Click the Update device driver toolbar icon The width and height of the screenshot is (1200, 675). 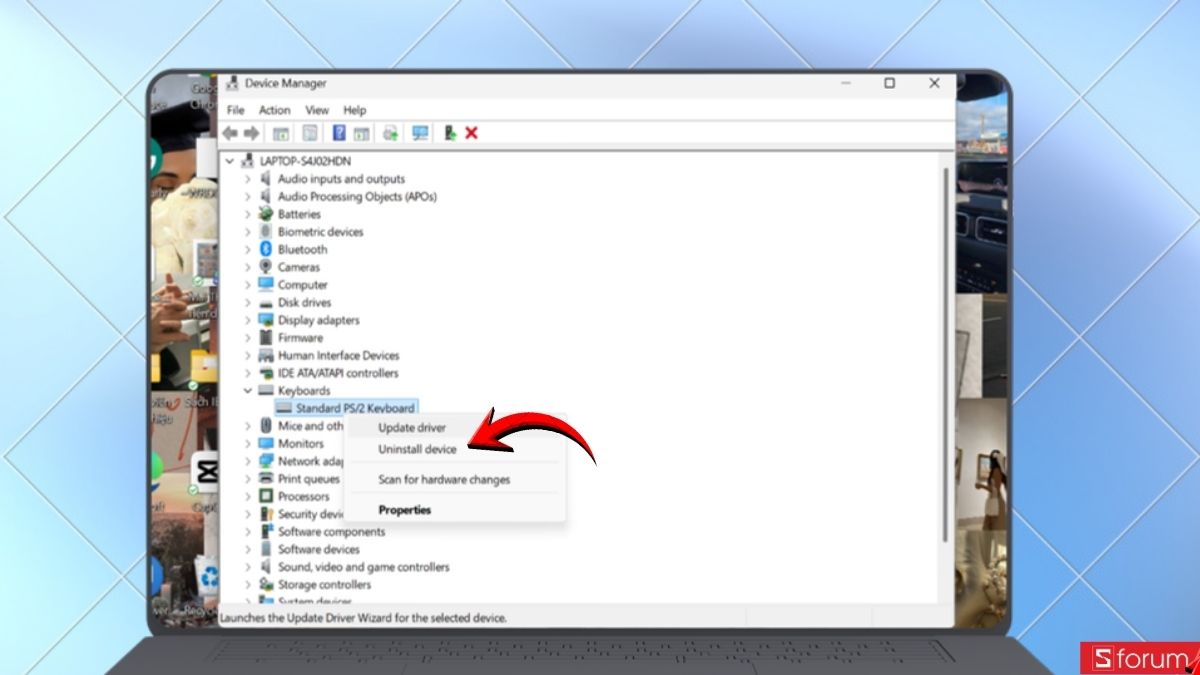point(391,133)
